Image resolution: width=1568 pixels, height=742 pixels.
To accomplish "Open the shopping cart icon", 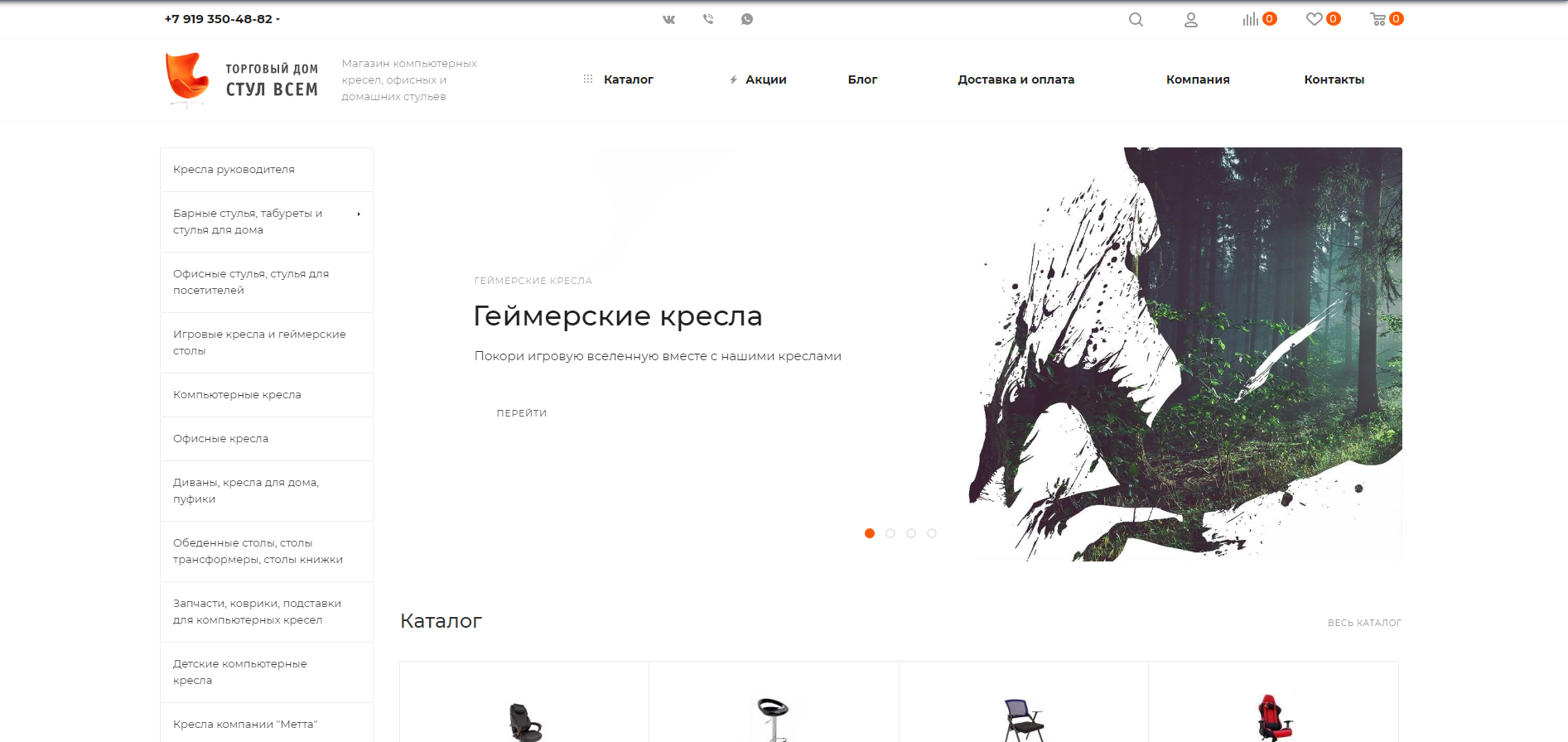I will pos(1378,19).
